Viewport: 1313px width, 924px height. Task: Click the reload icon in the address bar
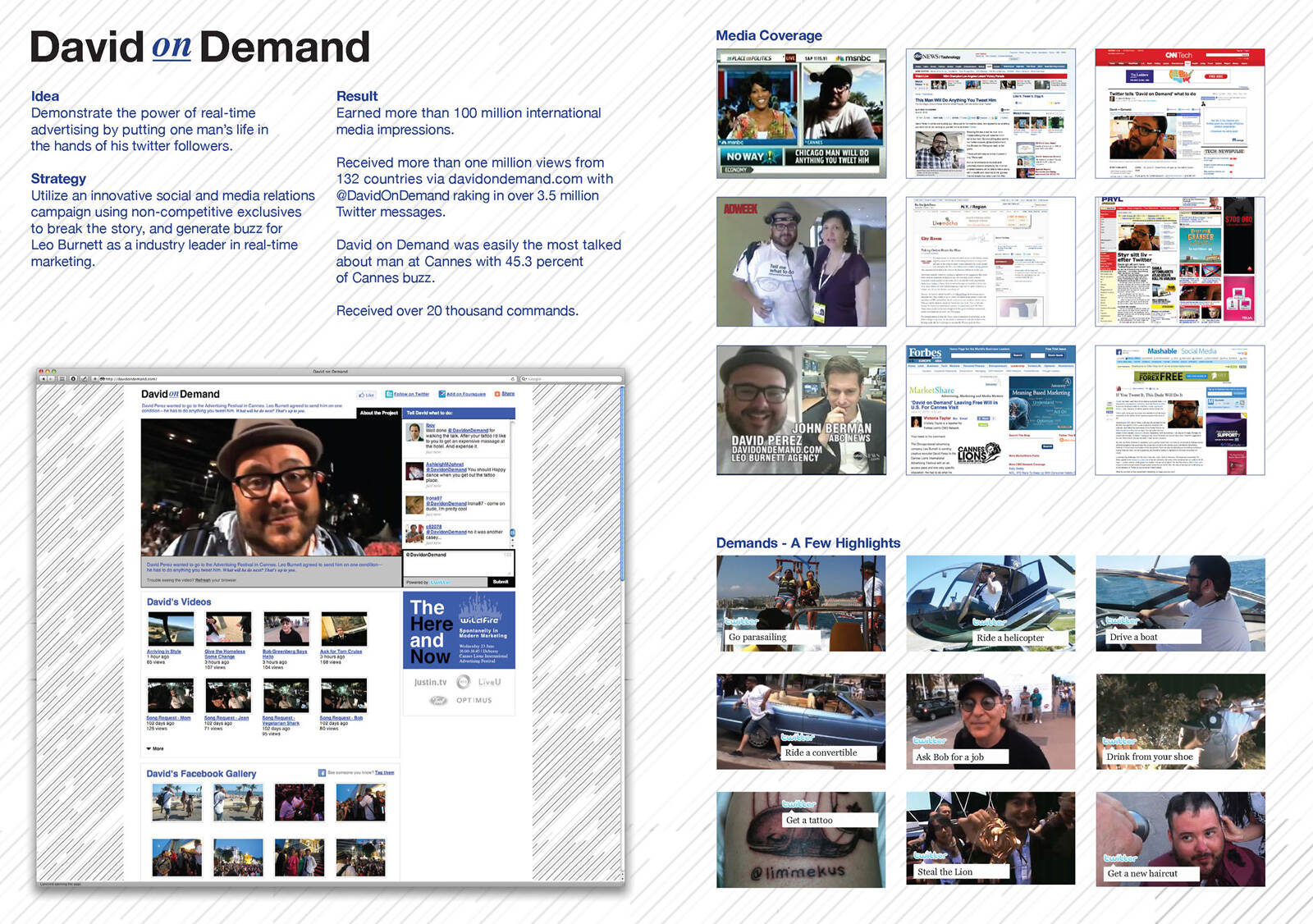(513, 378)
